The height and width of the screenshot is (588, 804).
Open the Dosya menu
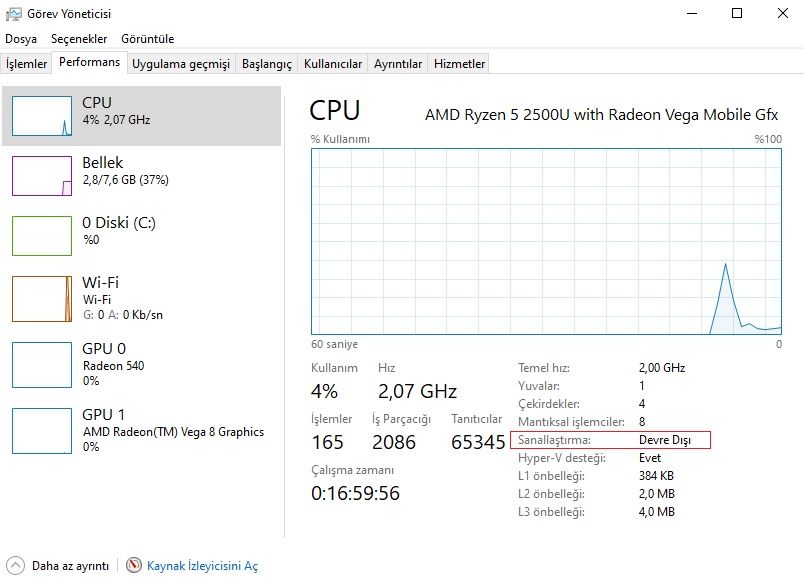click(x=20, y=39)
